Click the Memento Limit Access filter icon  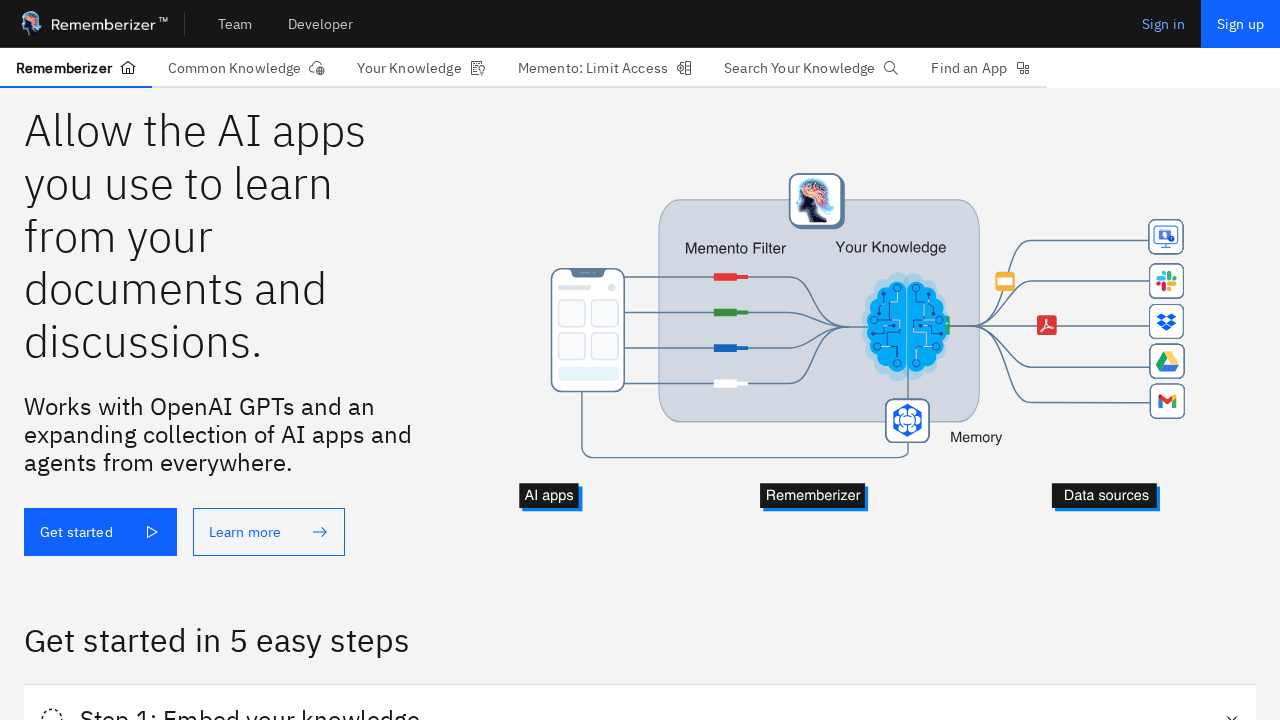[684, 68]
